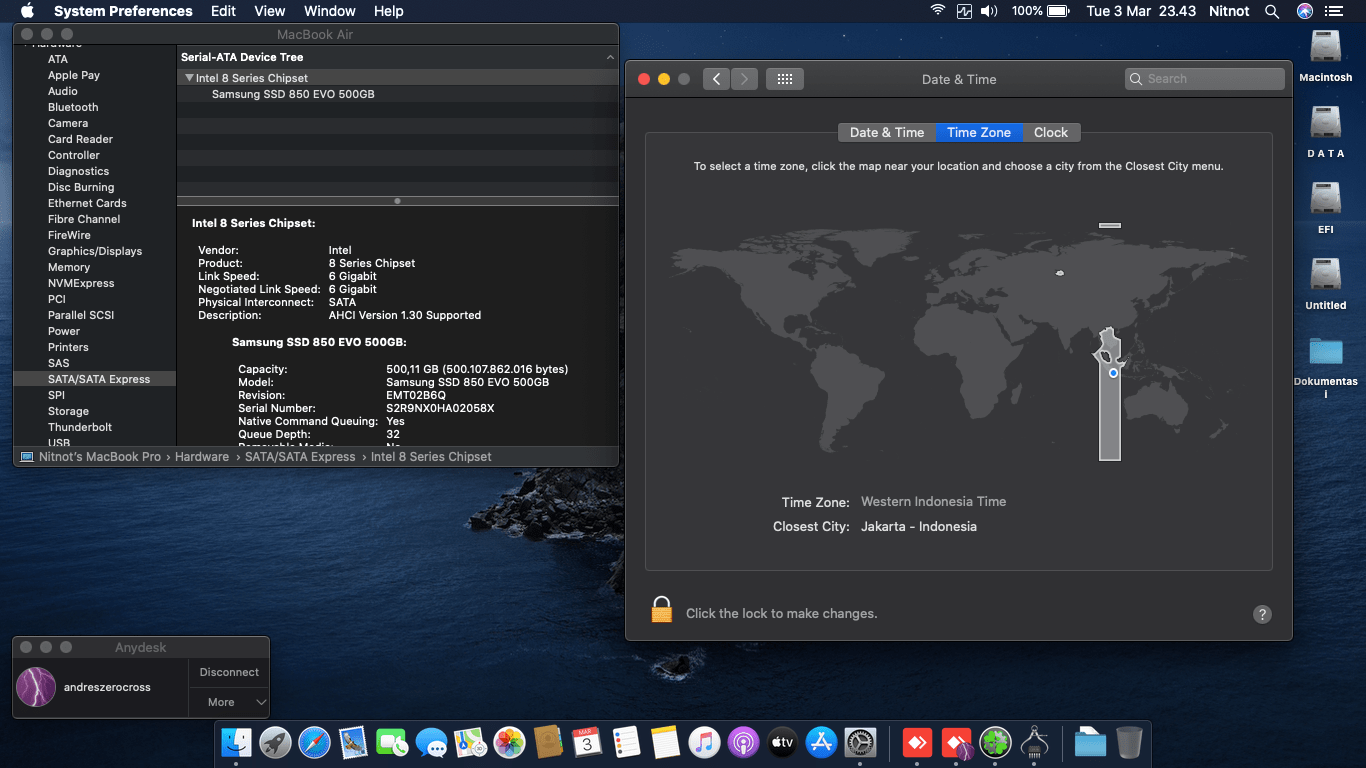
Task: Open Music app in the Dock
Action: point(704,742)
